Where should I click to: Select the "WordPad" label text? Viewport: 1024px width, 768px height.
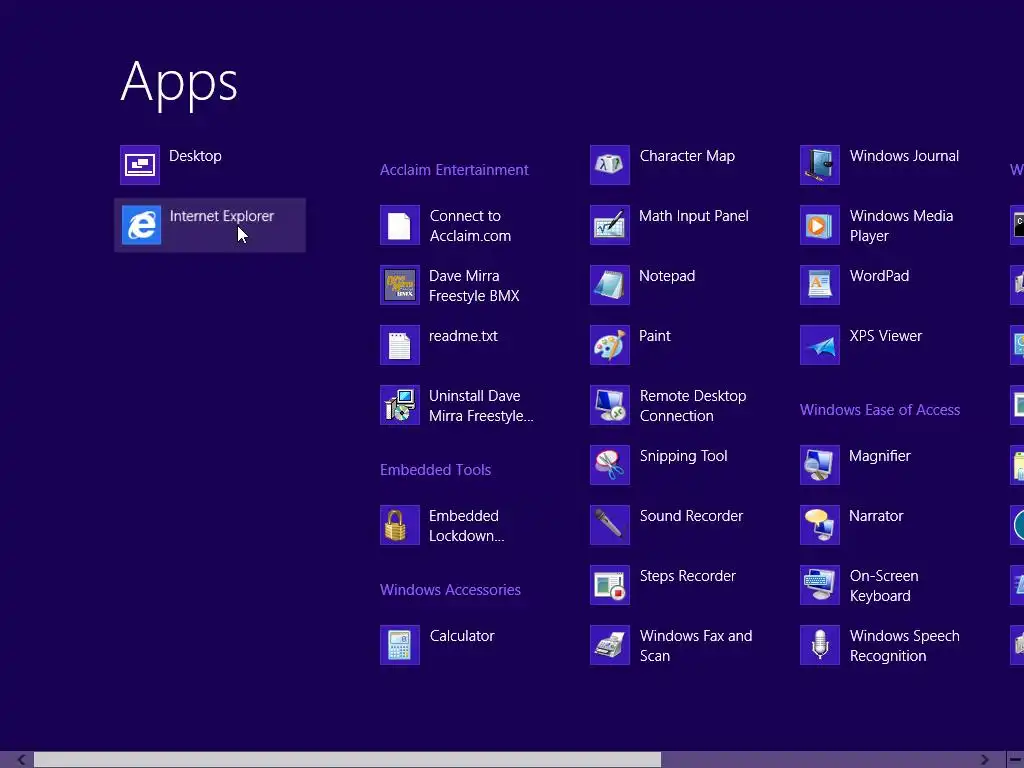879,276
